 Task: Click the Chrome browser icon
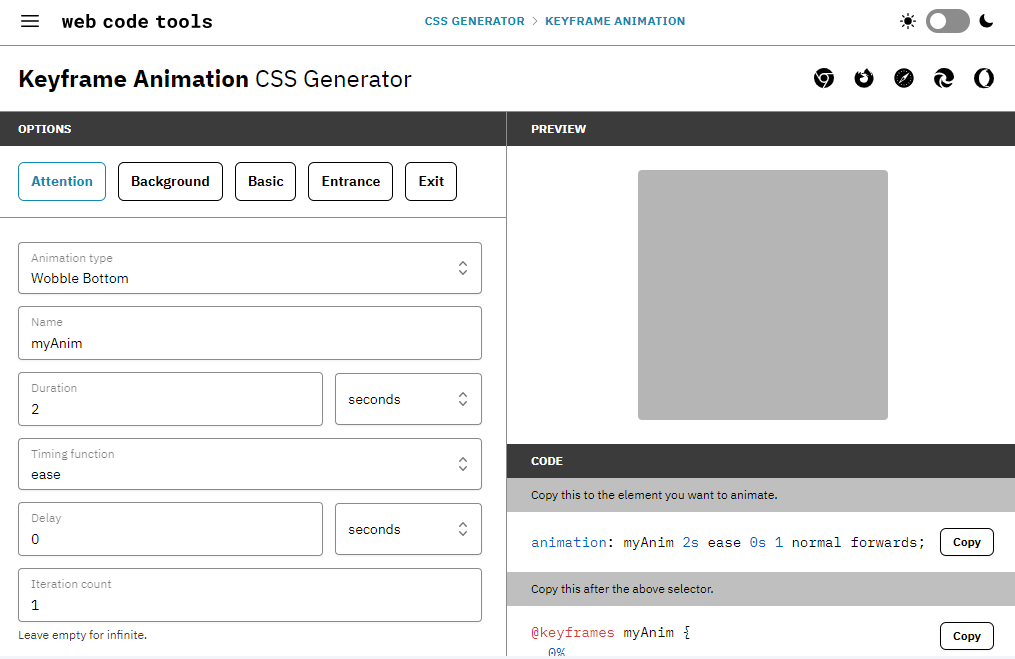click(824, 79)
